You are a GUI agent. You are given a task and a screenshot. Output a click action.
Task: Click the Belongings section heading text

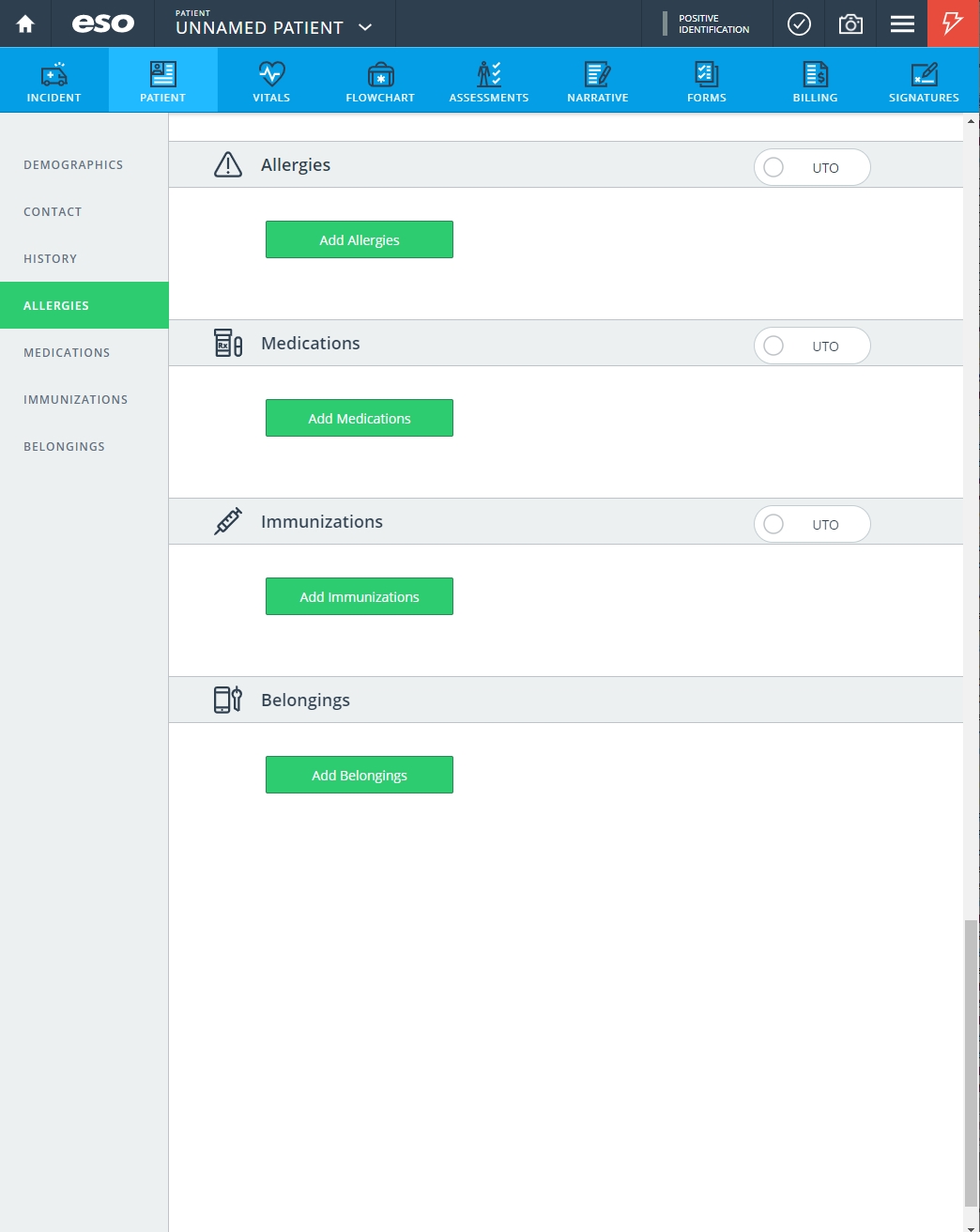pyautogui.click(x=305, y=701)
